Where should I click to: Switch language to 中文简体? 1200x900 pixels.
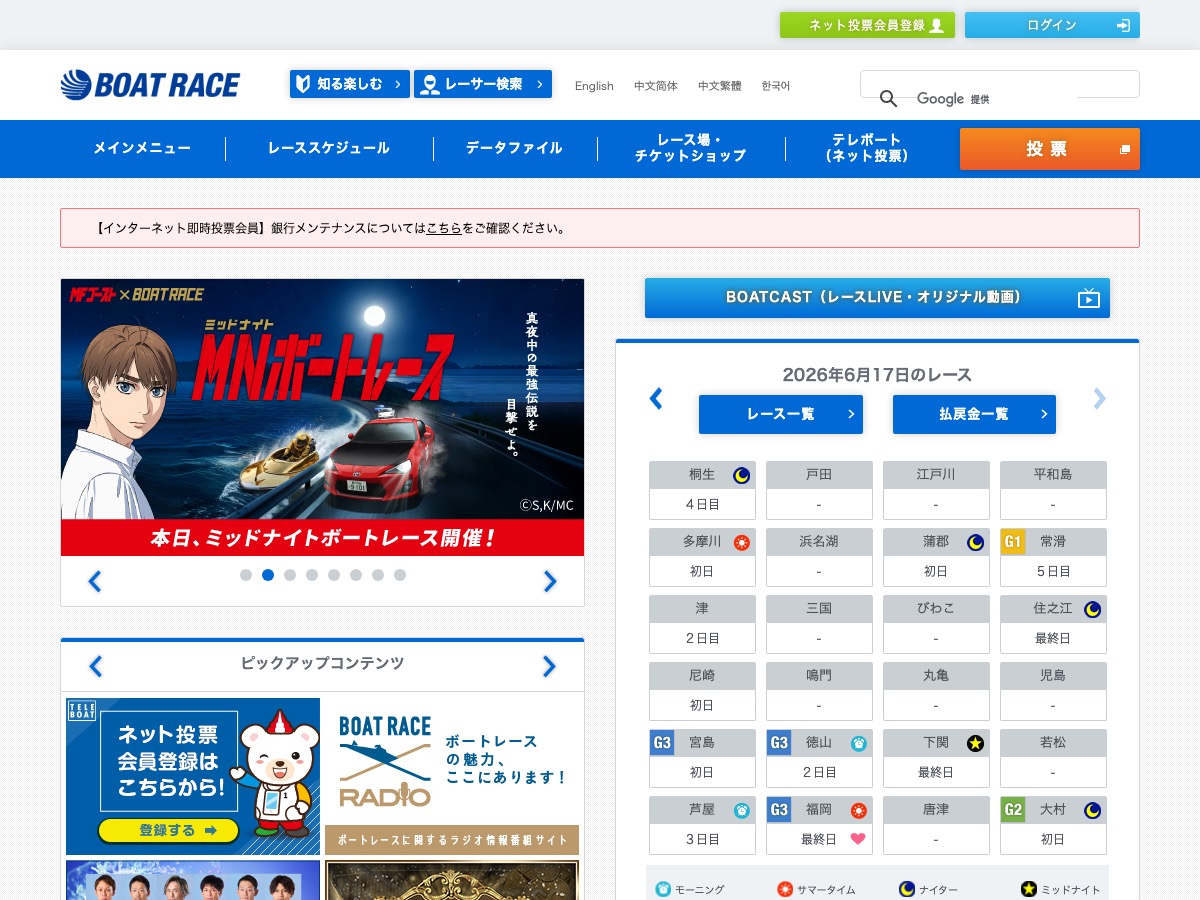[x=656, y=86]
